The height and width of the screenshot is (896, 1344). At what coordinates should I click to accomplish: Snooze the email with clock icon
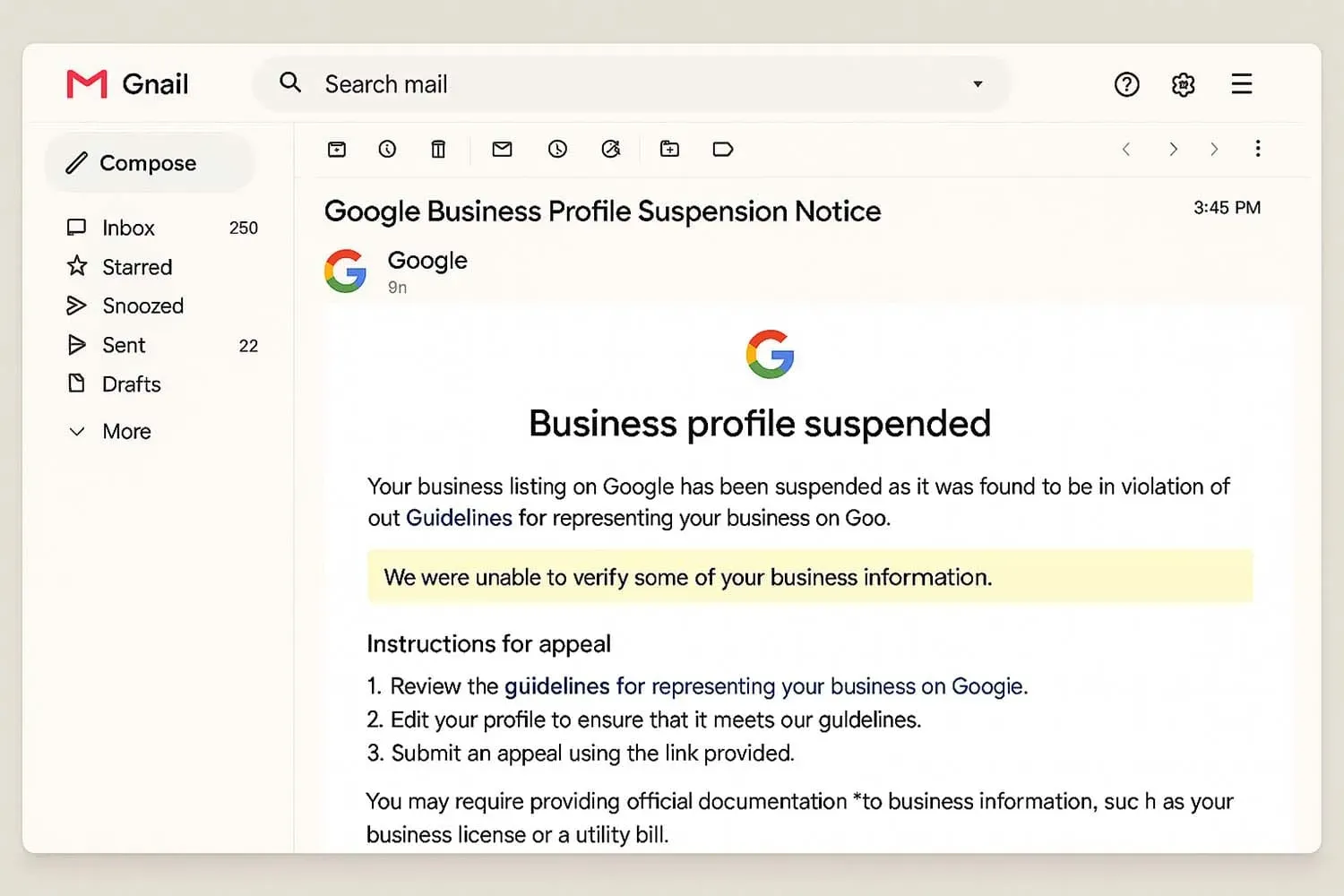(557, 149)
